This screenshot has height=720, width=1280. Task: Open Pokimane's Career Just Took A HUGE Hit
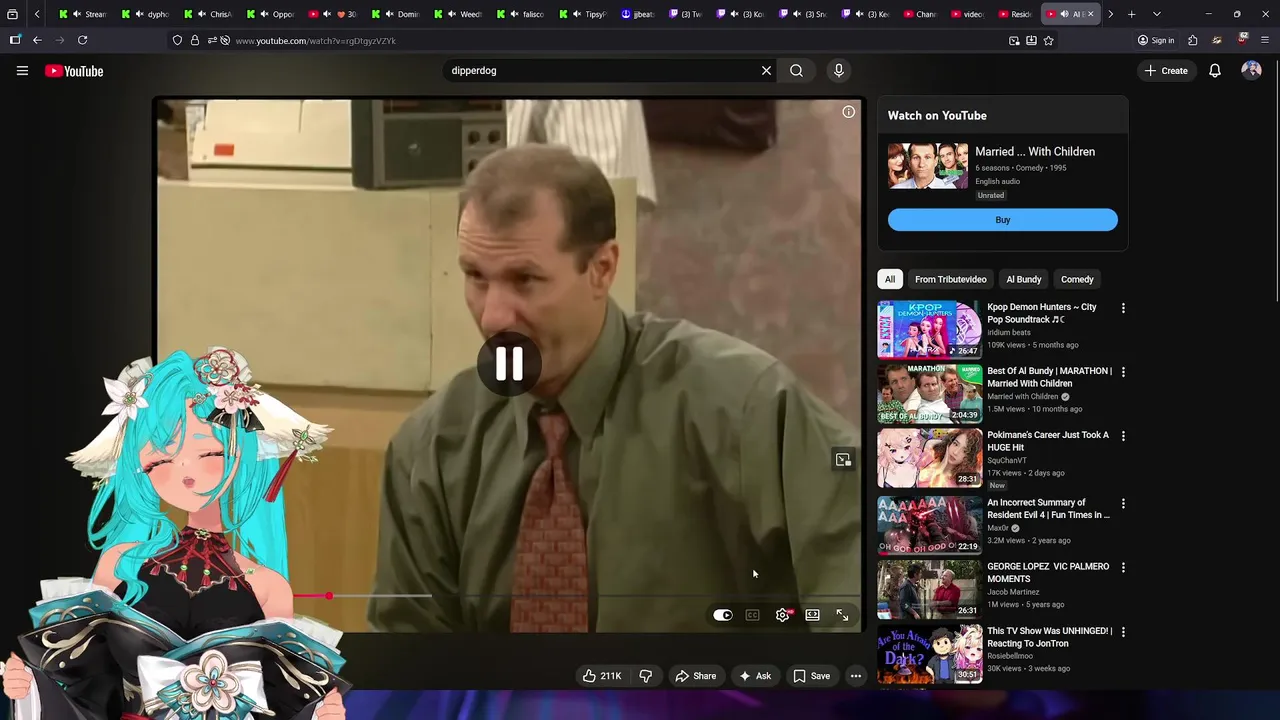(x=1048, y=441)
